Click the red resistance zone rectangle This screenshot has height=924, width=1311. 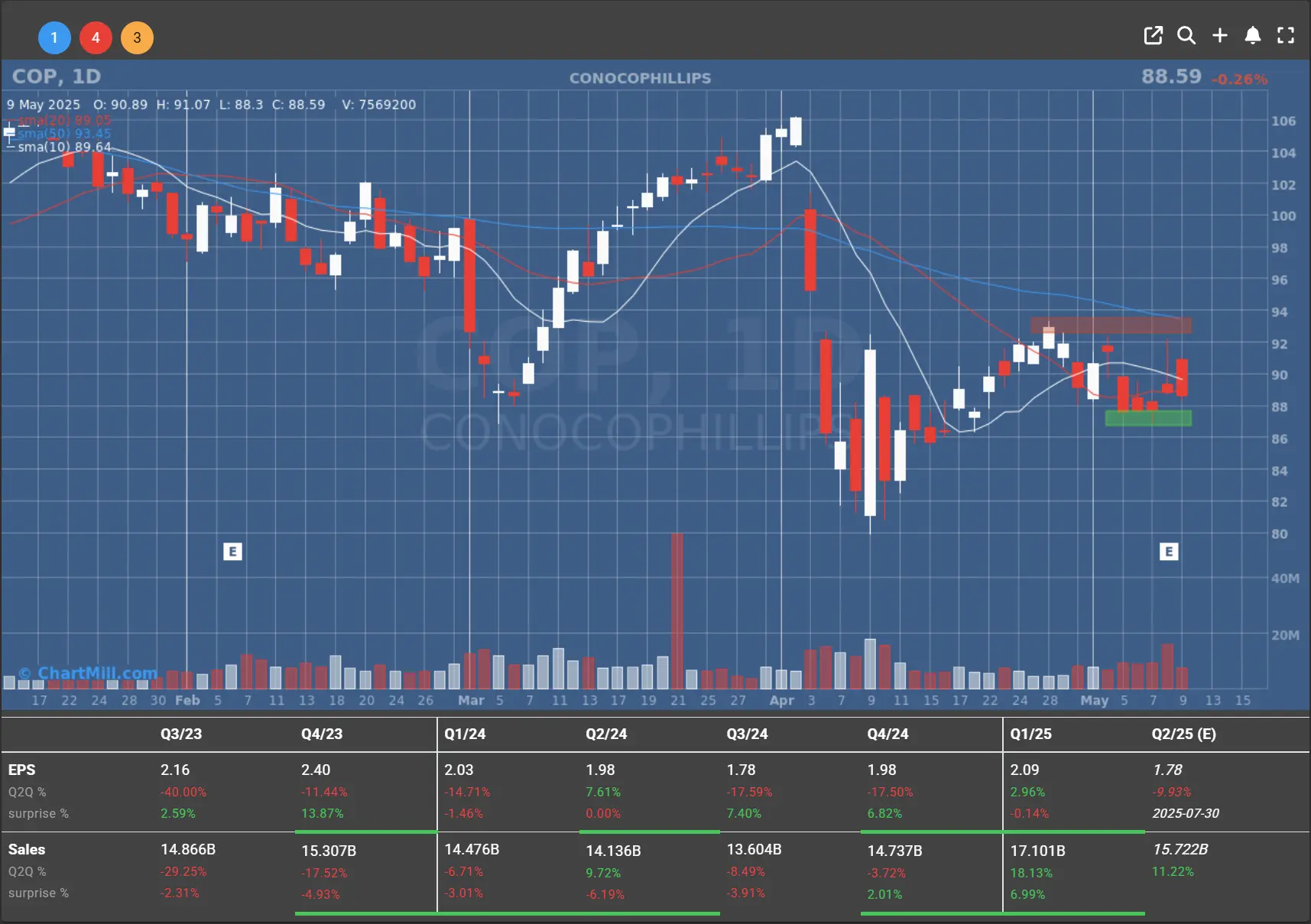(1111, 326)
